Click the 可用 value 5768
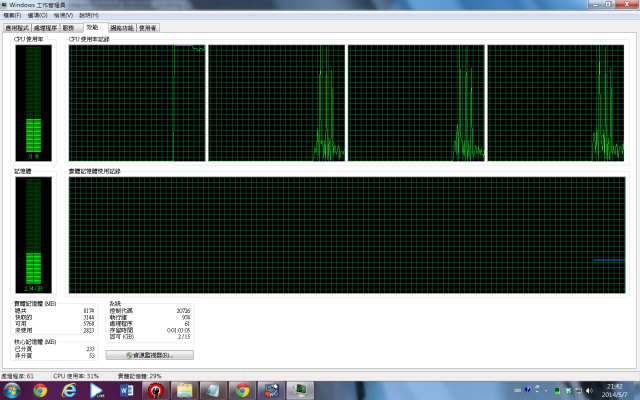640x400 pixels. [x=89, y=324]
